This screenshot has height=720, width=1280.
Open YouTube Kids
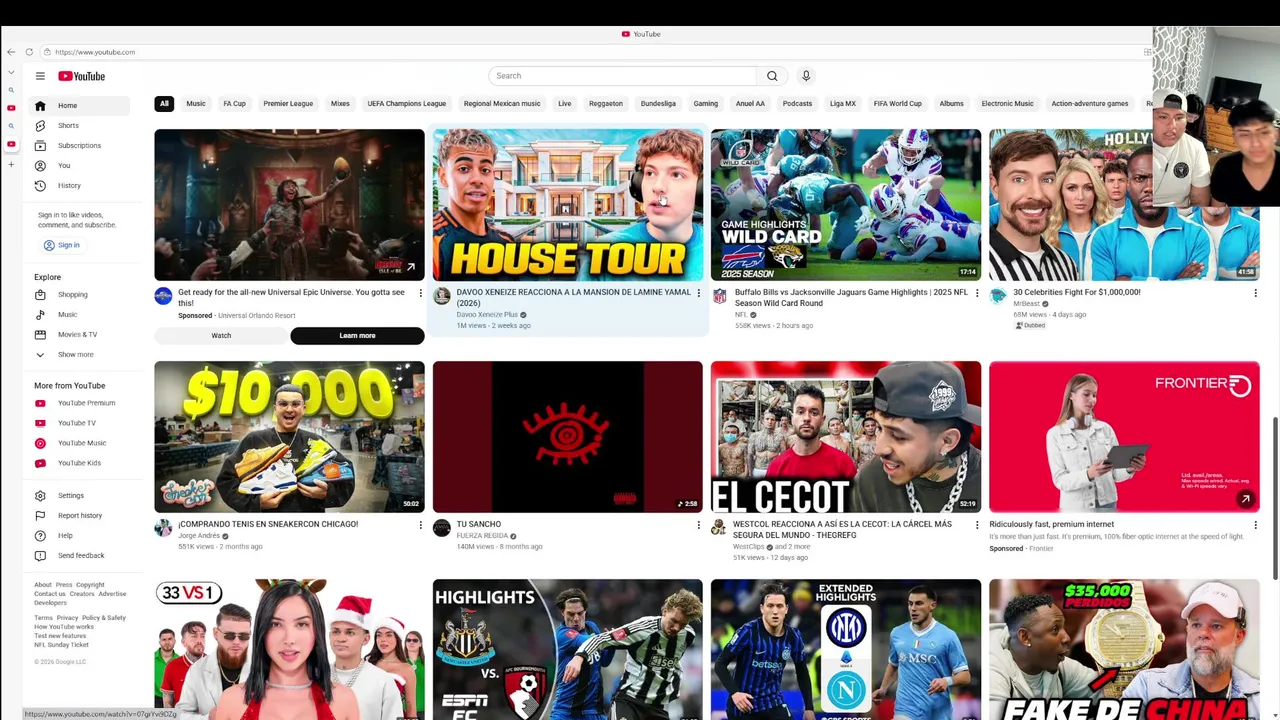79,463
